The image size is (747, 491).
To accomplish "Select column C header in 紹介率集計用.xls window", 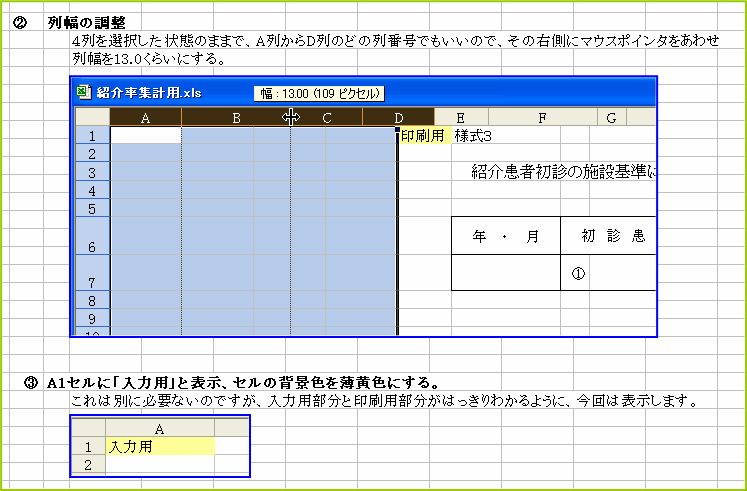I will pyautogui.click(x=327, y=117).
